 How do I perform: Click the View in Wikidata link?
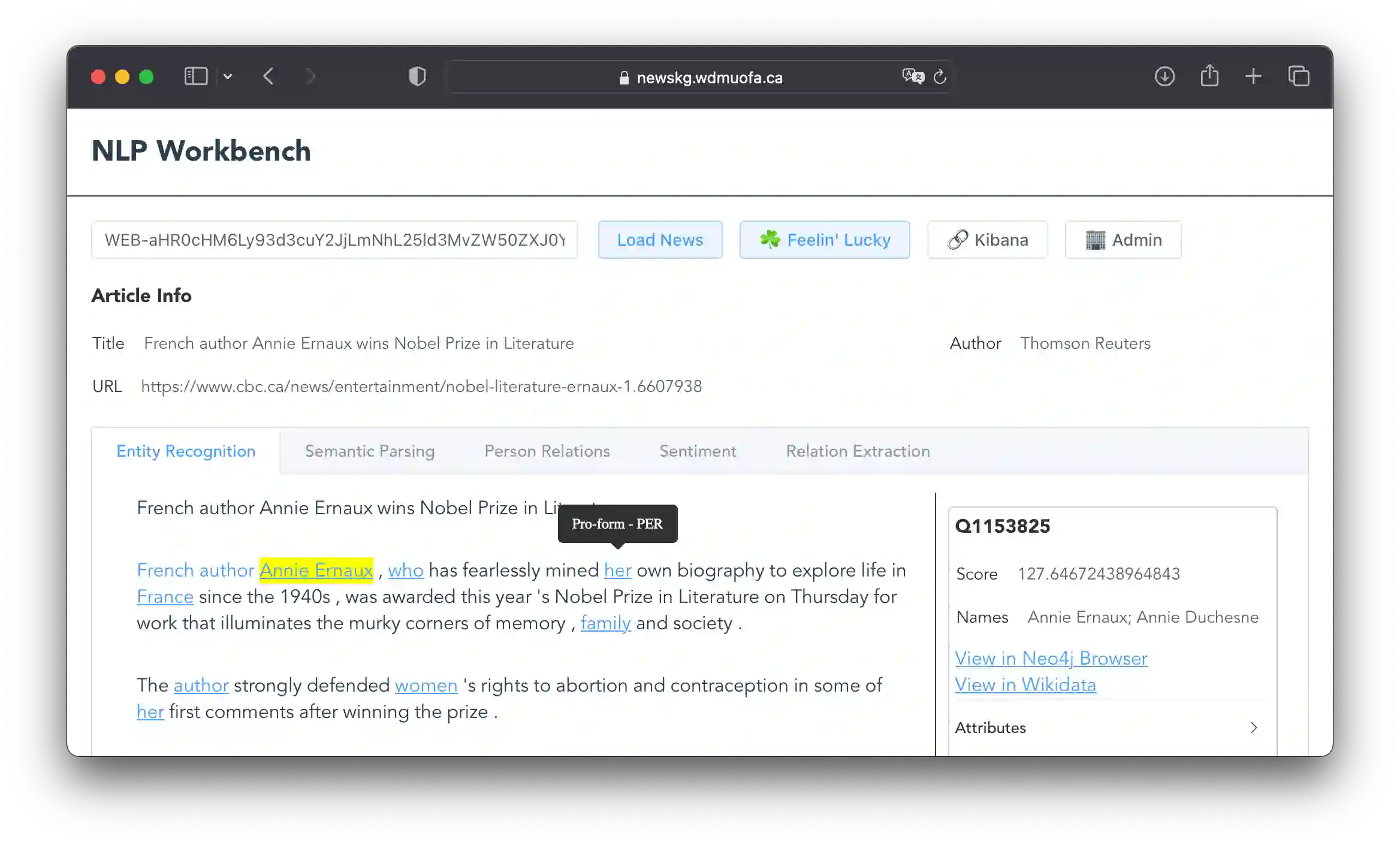(1025, 685)
